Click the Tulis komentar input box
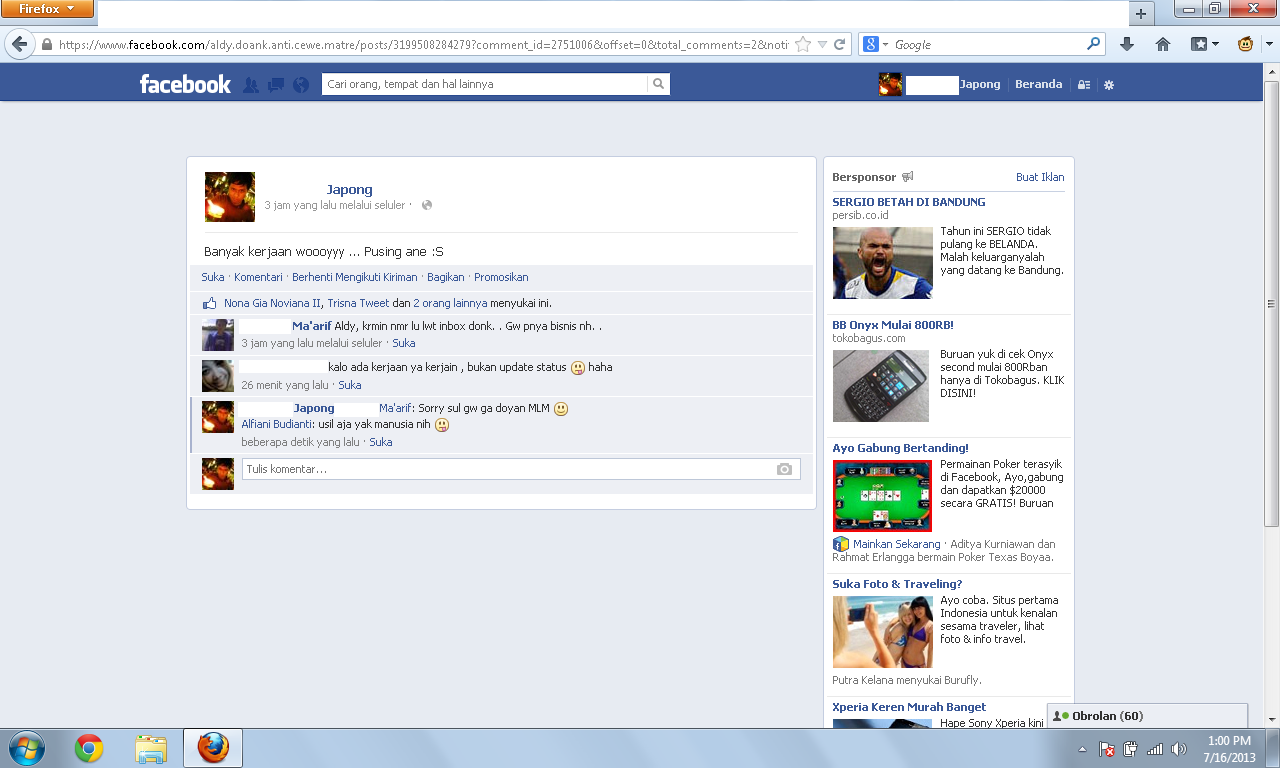Screen dimensions: 1280x768 [x=521, y=469]
